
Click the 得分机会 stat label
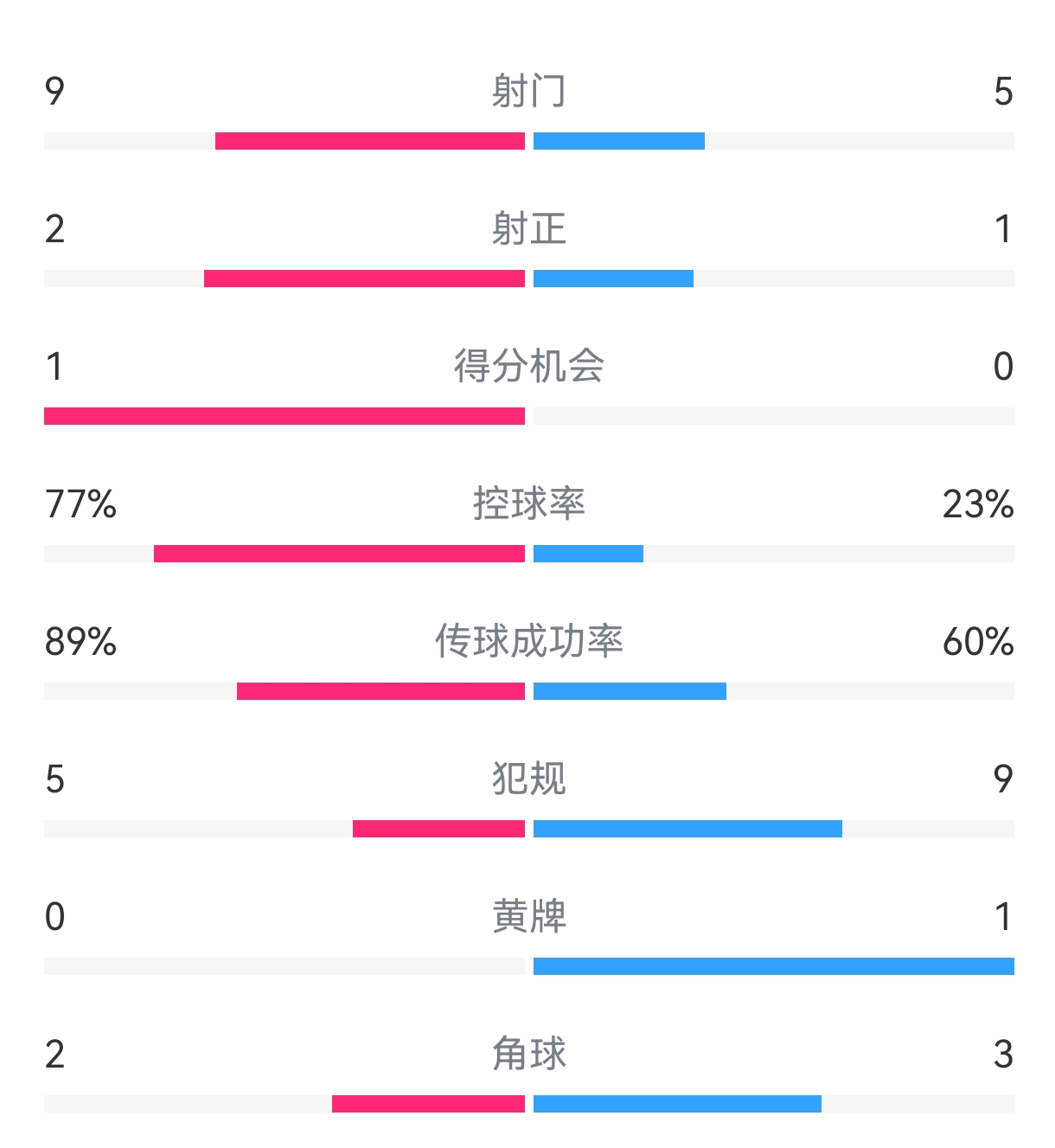(x=528, y=366)
